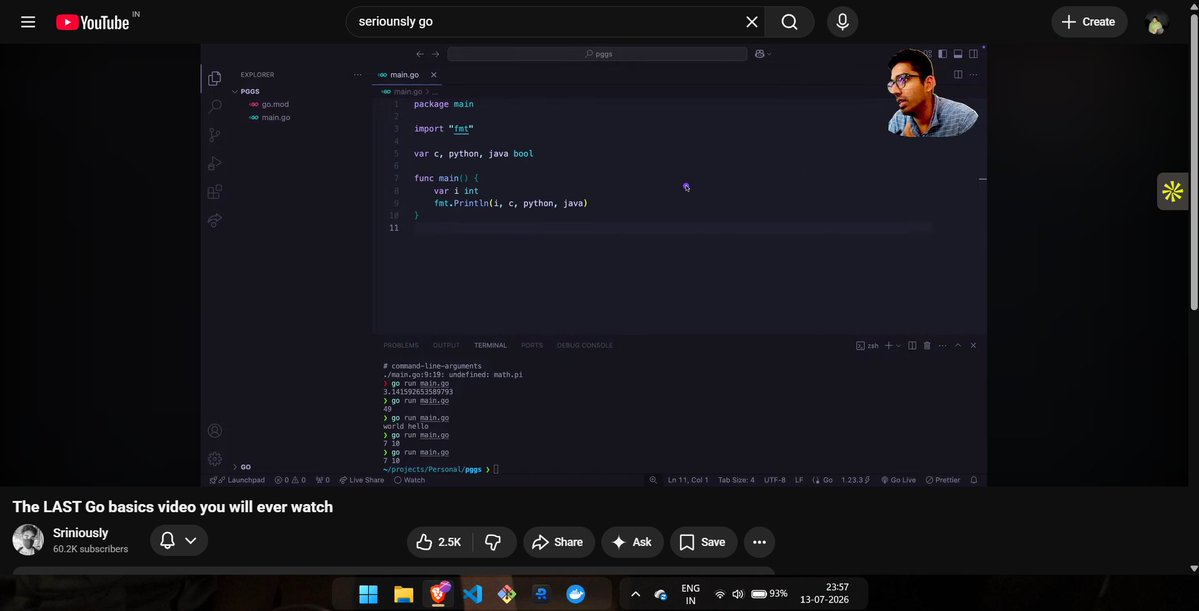In the video, close the terminal panel

point(973,346)
